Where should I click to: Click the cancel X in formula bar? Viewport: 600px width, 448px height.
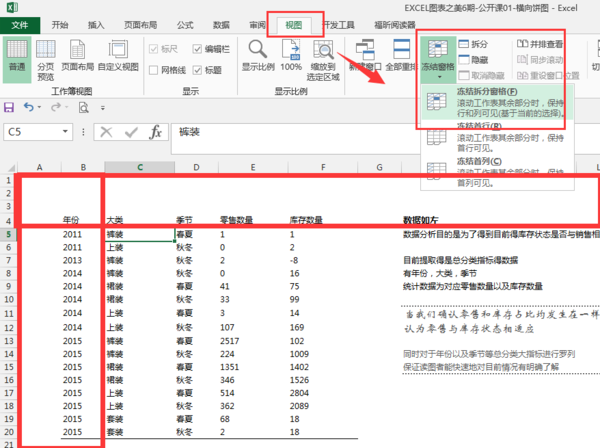(106, 132)
